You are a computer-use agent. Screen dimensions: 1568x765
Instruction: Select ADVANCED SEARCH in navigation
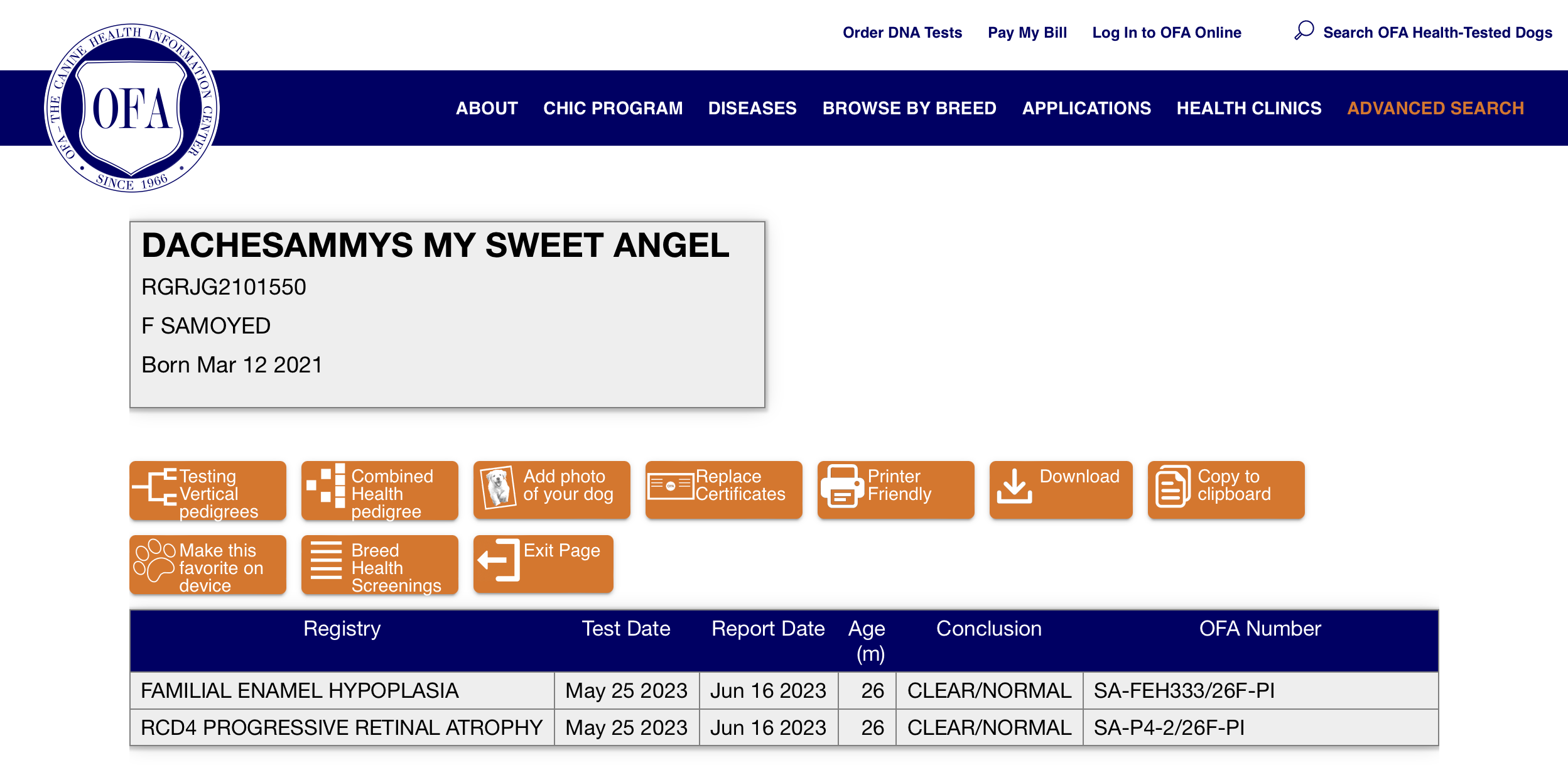(x=1435, y=108)
